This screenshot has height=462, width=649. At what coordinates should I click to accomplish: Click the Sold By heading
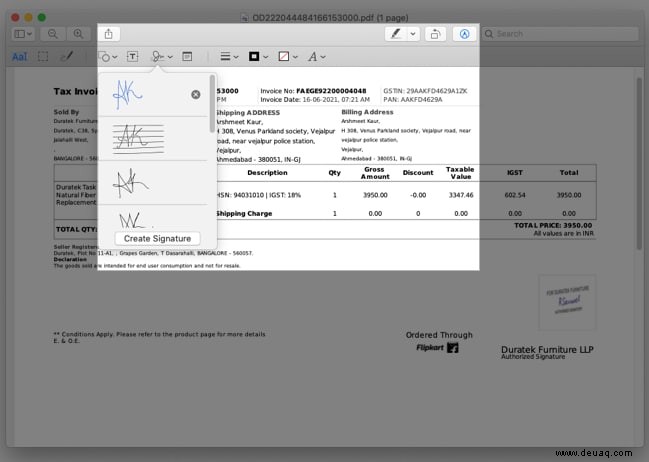(x=66, y=112)
